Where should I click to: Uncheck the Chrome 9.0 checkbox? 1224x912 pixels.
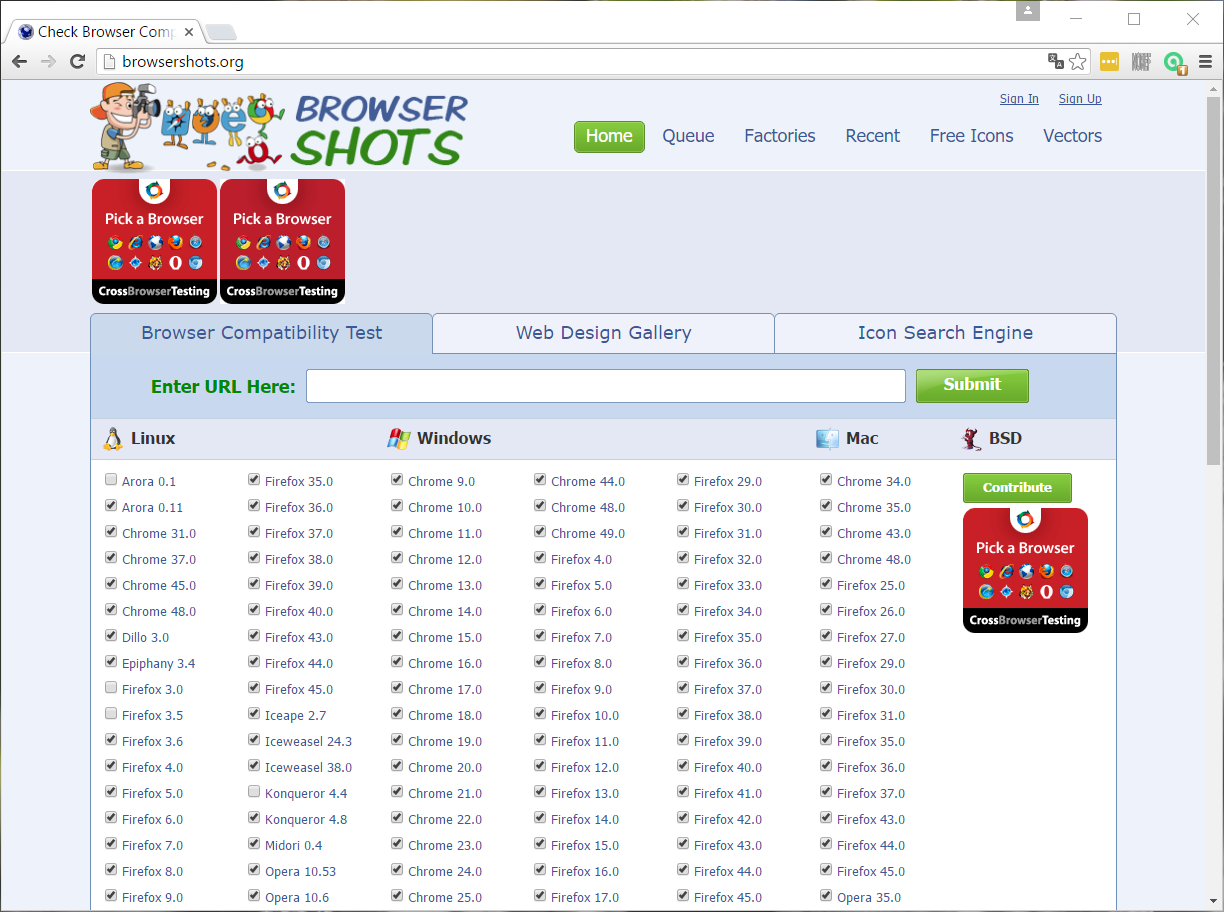click(x=397, y=480)
